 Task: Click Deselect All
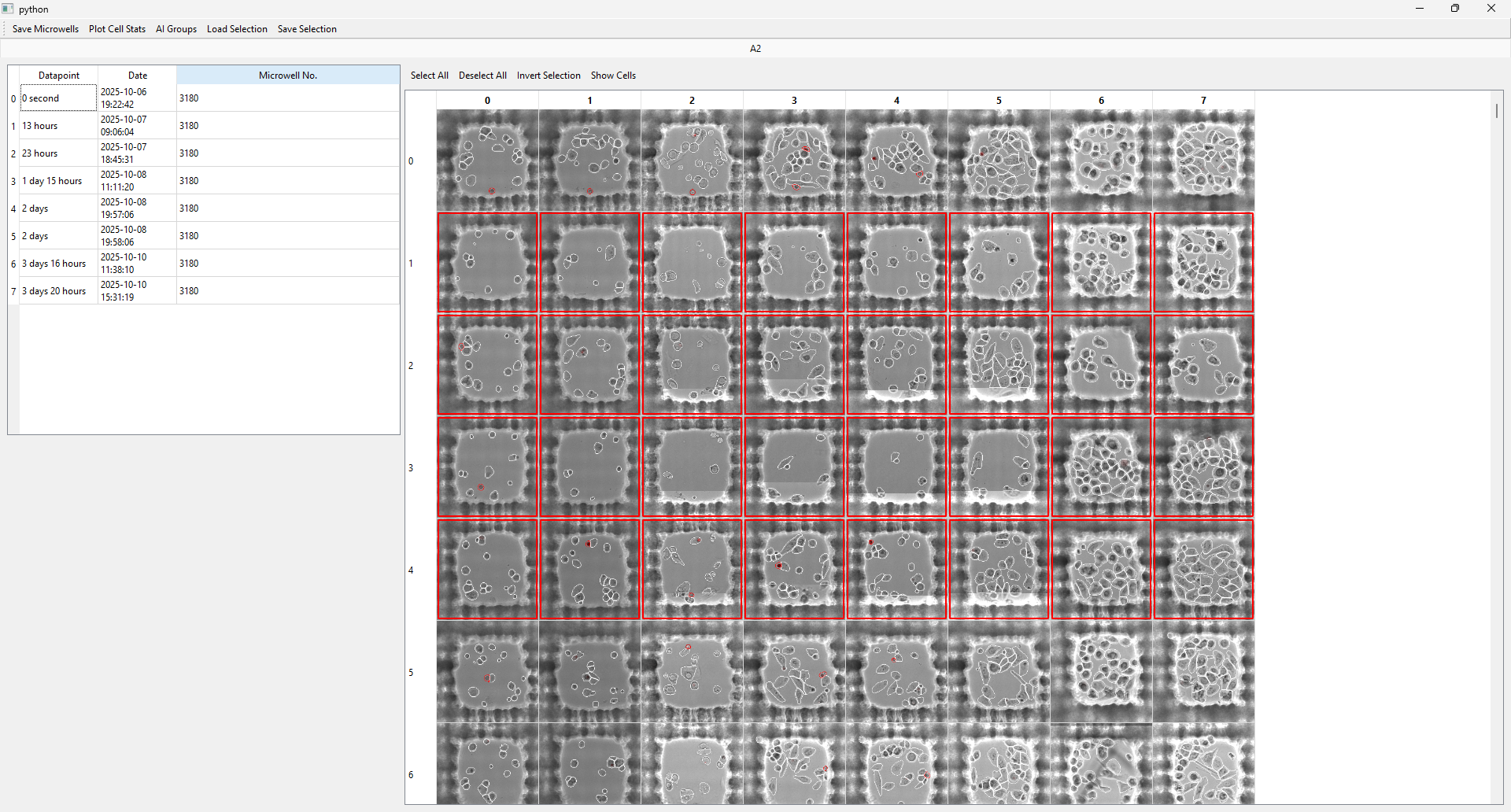point(482,76)
